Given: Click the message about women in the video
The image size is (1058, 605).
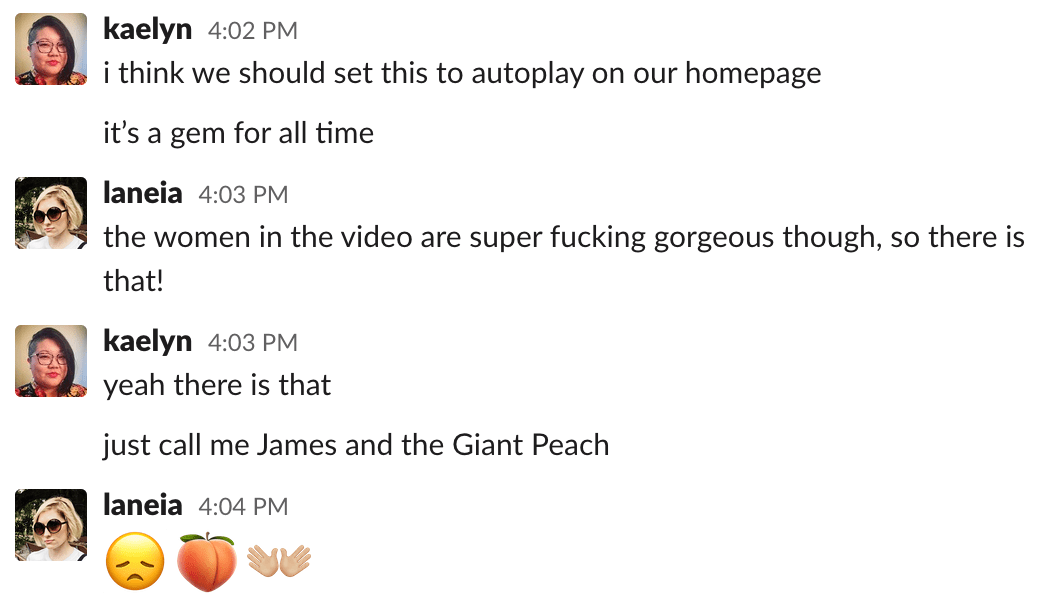Looking at the screenshot, I should (x=564, y=259).
